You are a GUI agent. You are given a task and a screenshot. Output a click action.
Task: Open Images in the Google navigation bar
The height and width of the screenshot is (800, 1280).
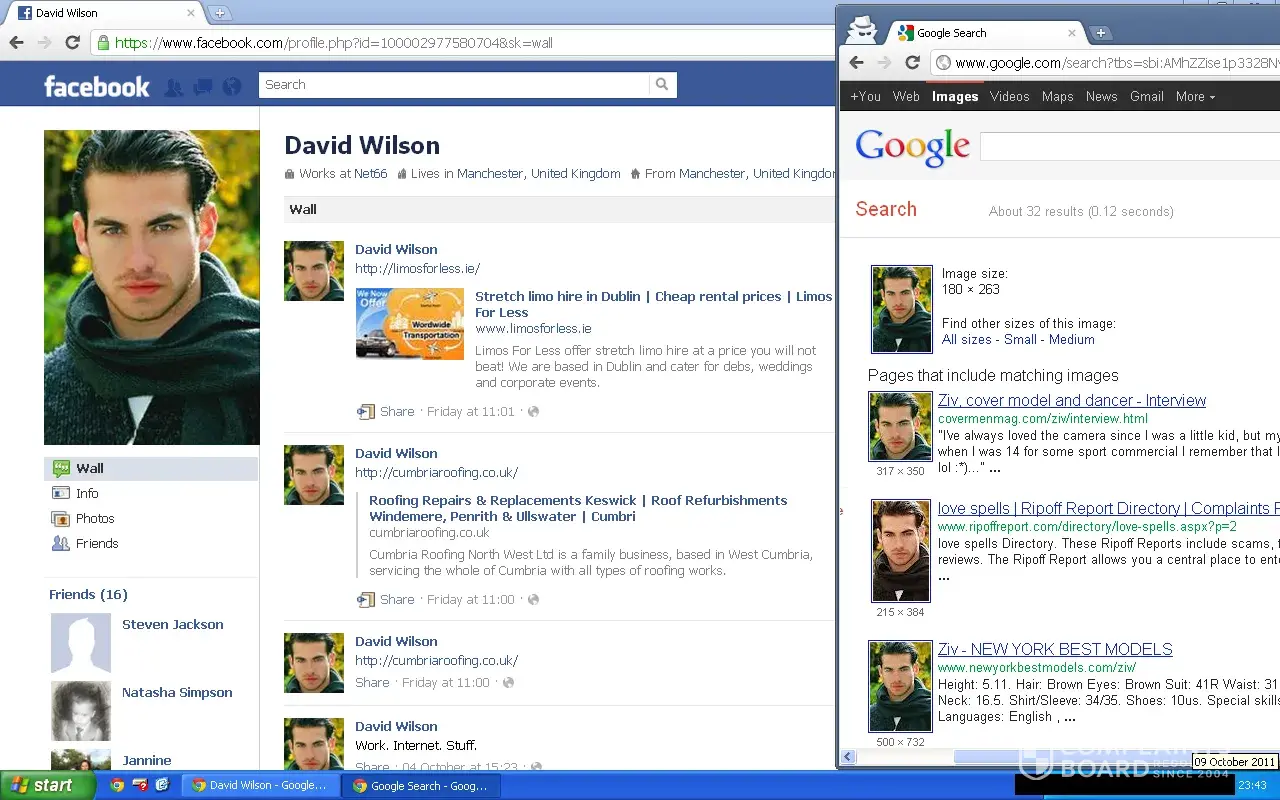[955, 96]
